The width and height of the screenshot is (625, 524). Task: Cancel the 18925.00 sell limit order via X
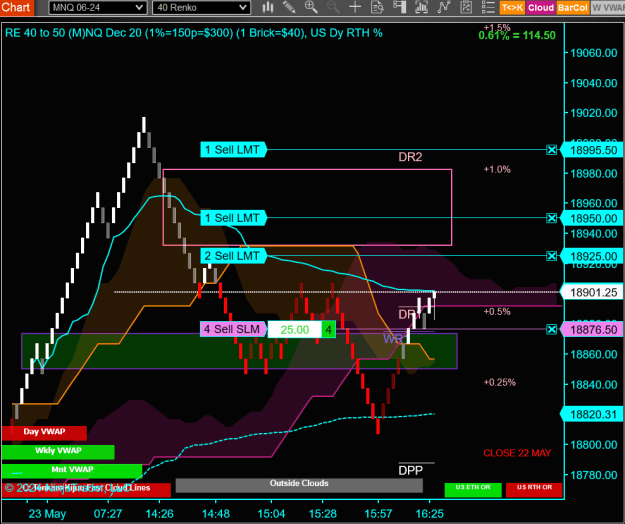552,255
